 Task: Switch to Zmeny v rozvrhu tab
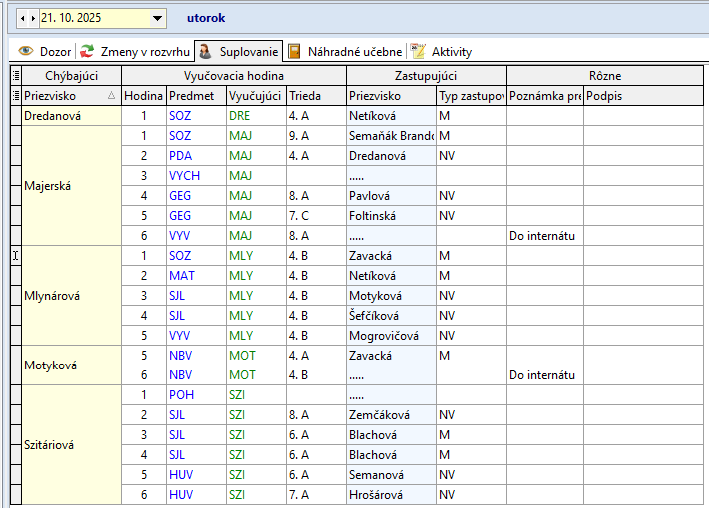point(136,51)
